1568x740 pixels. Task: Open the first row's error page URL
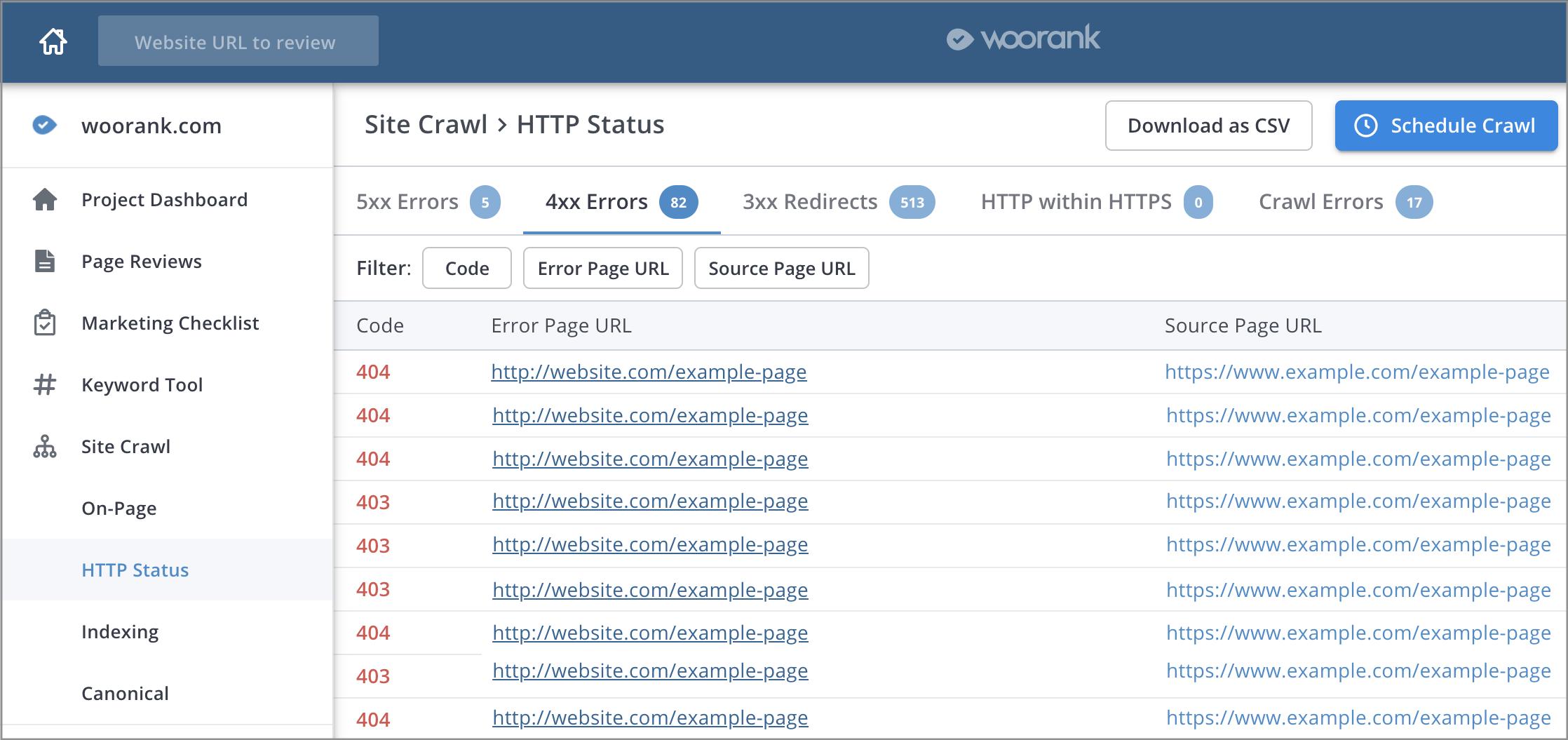649,372
